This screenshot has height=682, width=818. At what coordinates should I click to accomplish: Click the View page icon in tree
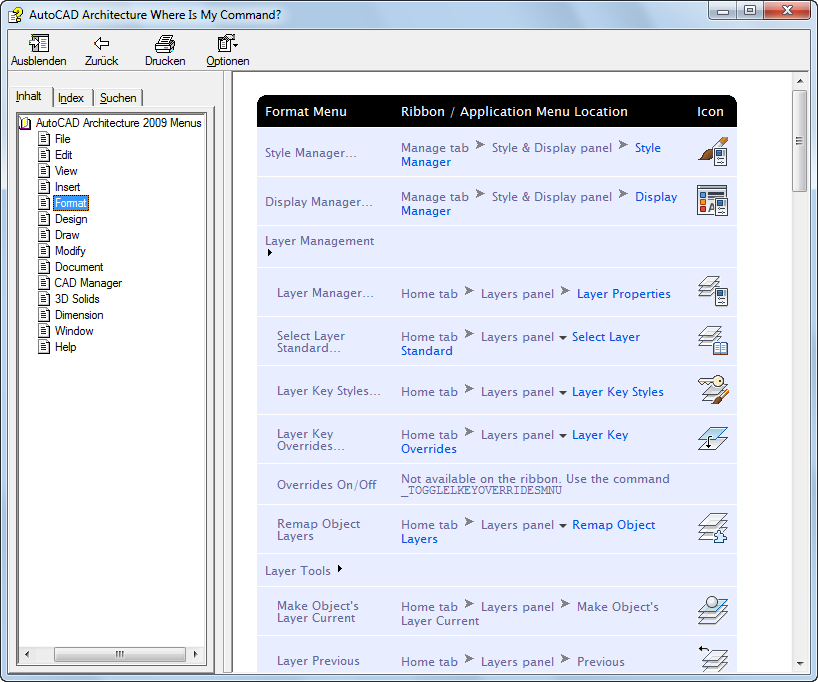tap(44, 171)
